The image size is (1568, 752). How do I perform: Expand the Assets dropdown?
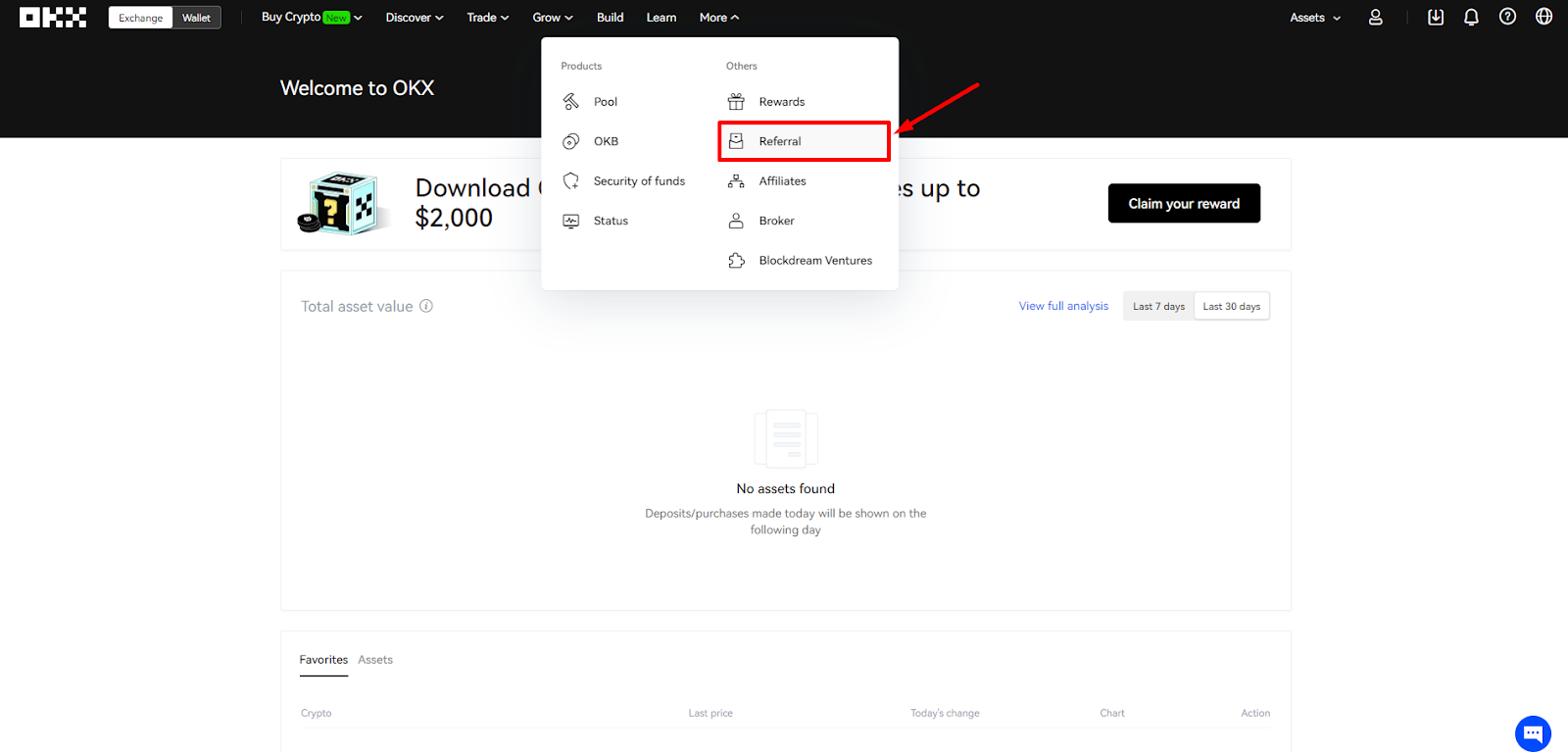pyautogui.click(x=1315, y=18)
